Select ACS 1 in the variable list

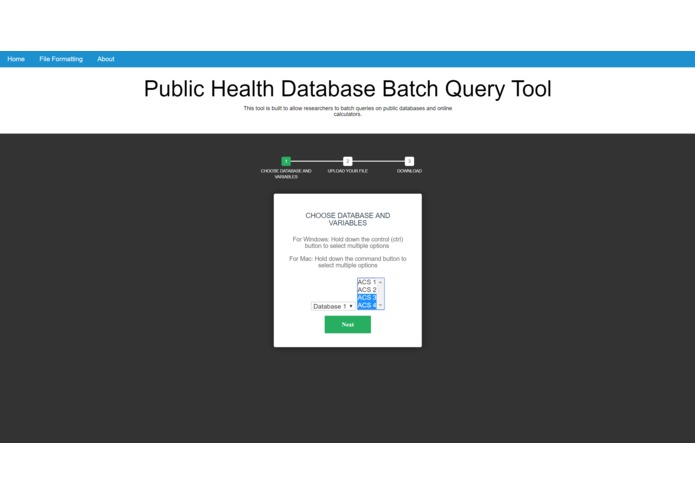(x=367, y=282)
